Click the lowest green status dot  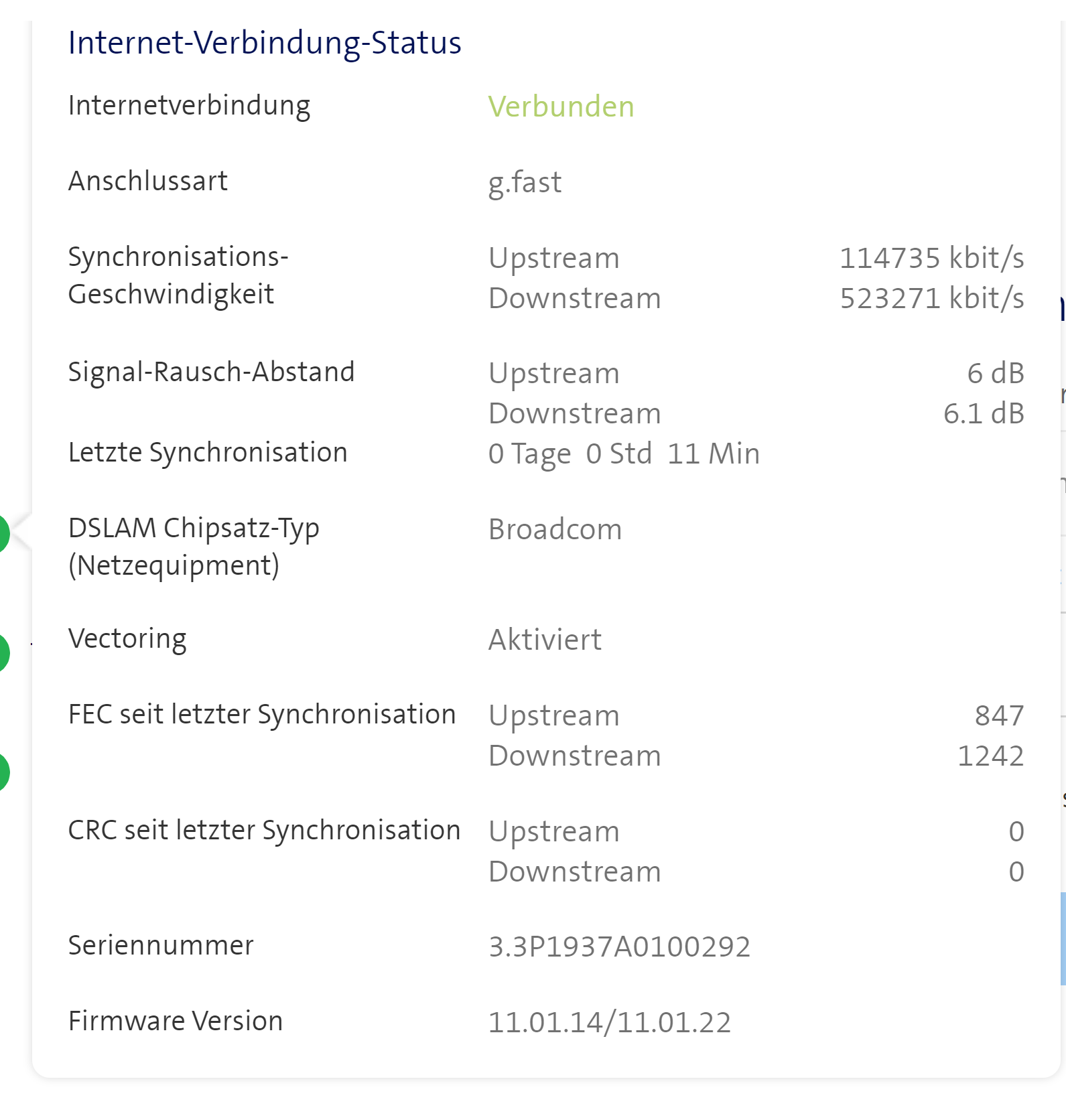click(3, 772)
